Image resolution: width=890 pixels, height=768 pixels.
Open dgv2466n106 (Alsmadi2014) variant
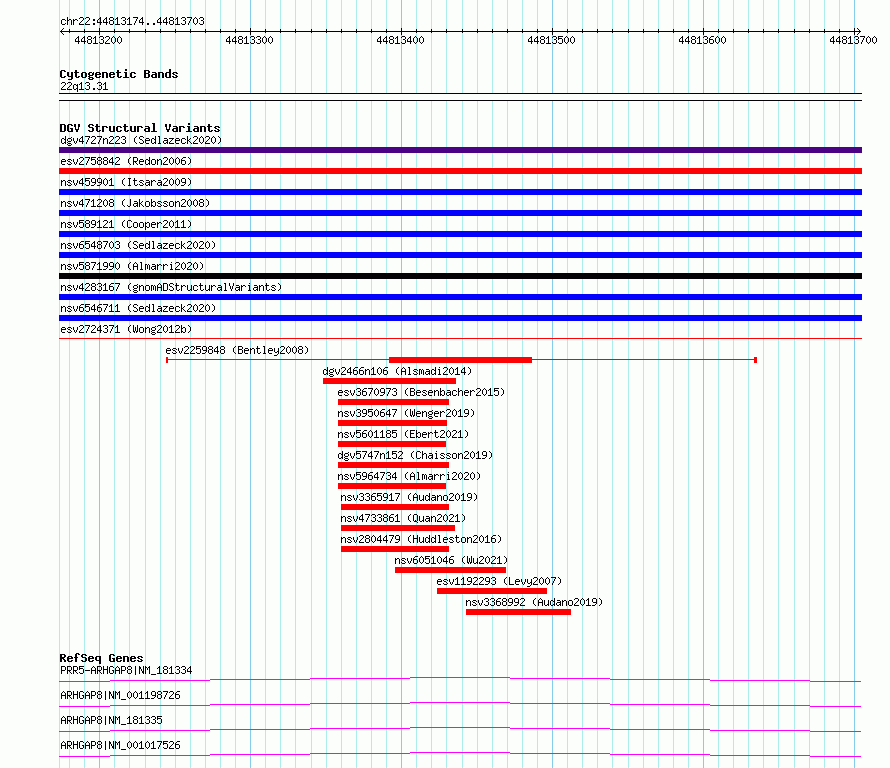pyautogui.click(x=397, y=371)
